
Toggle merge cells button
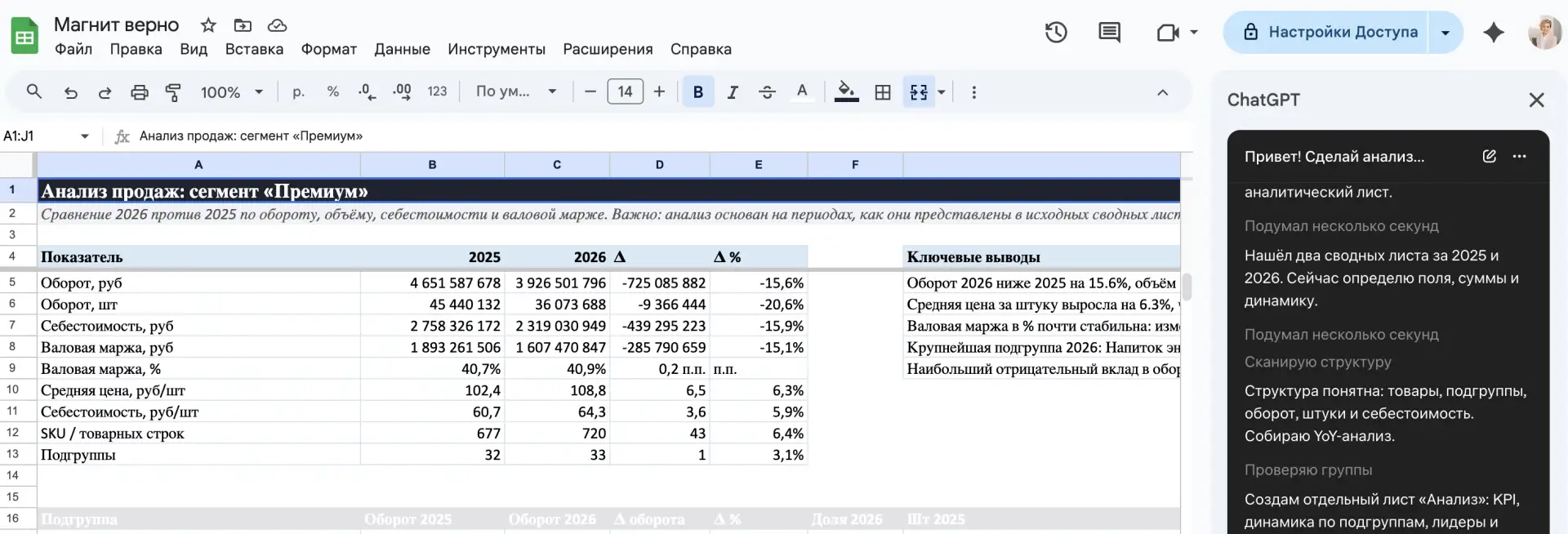(919, 92)
